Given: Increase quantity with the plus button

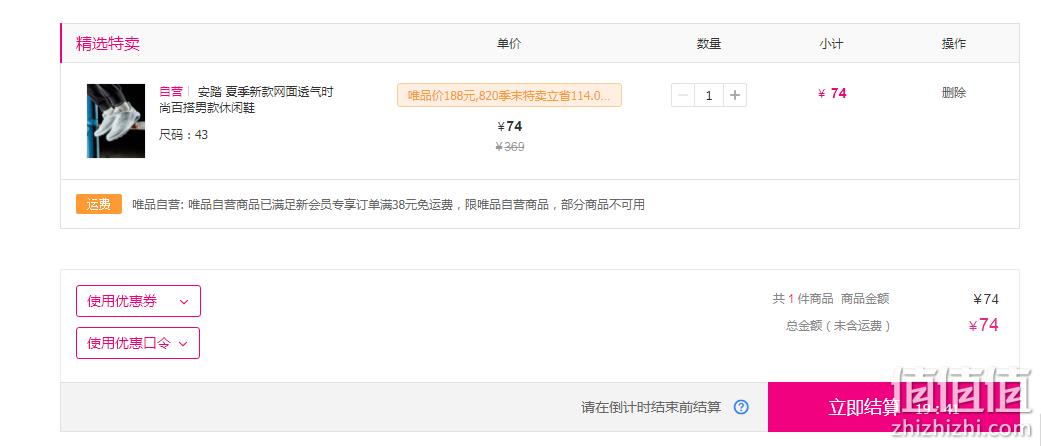Looking at the screenshot, I should click(x=734, y=95).
